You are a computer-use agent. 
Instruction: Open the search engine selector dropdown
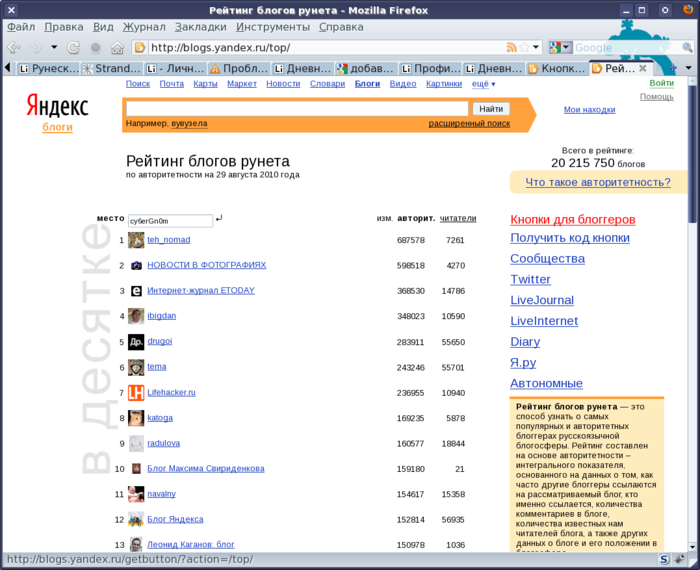561,47
